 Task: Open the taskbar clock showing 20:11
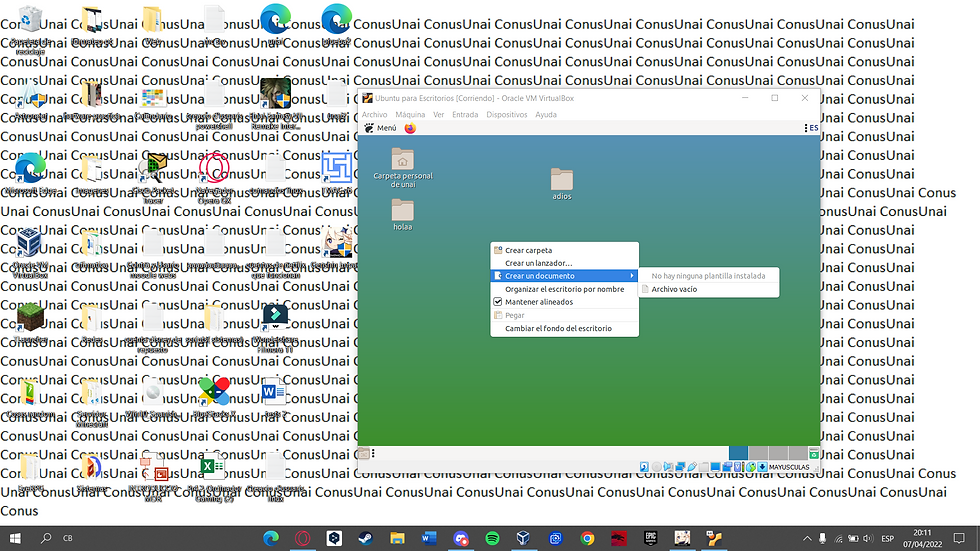[922, 538]
